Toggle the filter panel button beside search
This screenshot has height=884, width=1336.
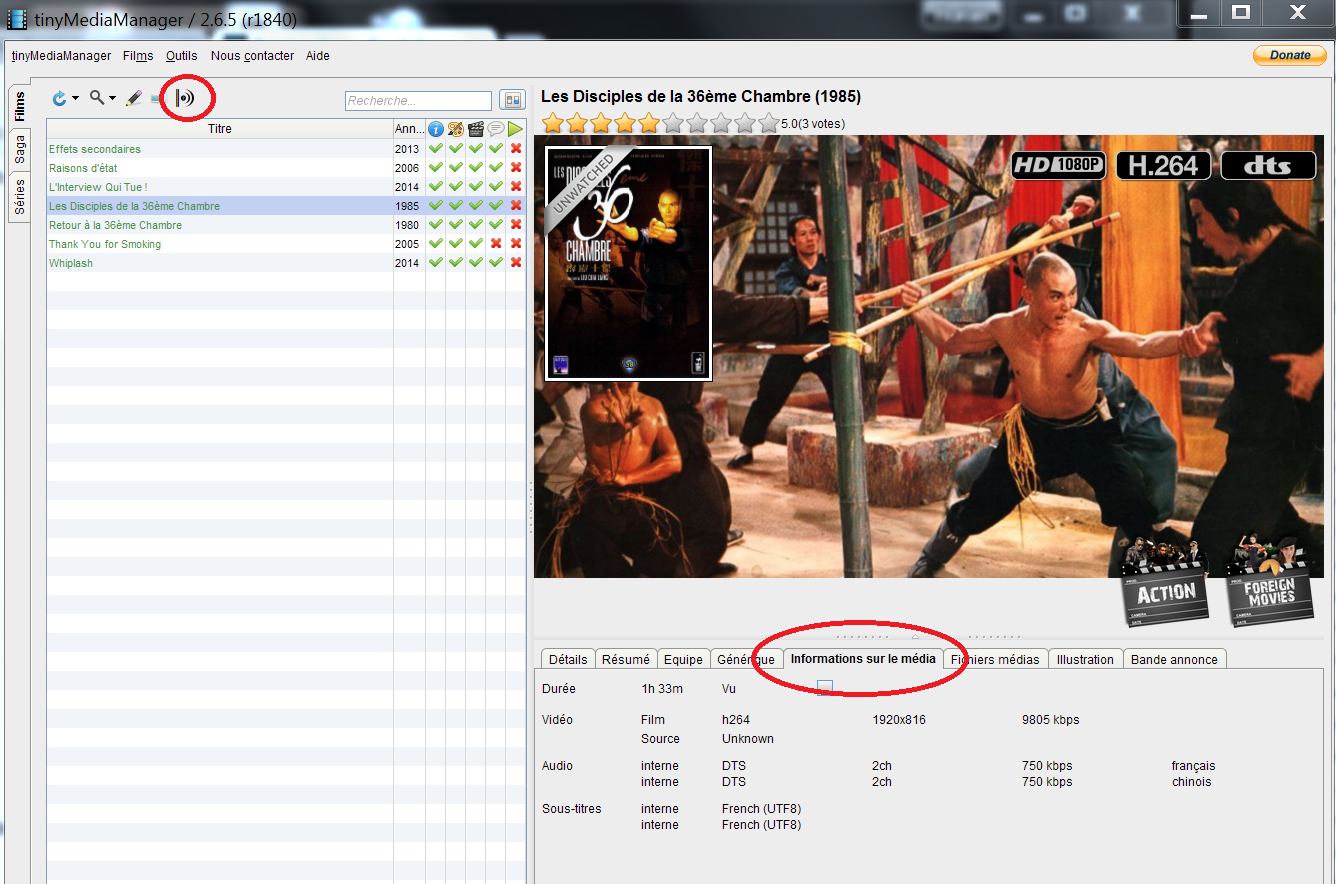point(513,100)
